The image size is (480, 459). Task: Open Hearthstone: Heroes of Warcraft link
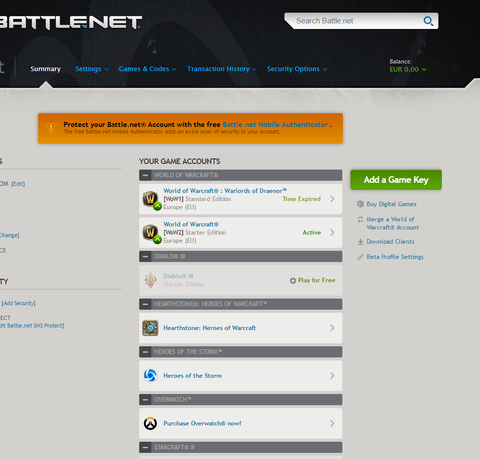(x=210, y=328)
